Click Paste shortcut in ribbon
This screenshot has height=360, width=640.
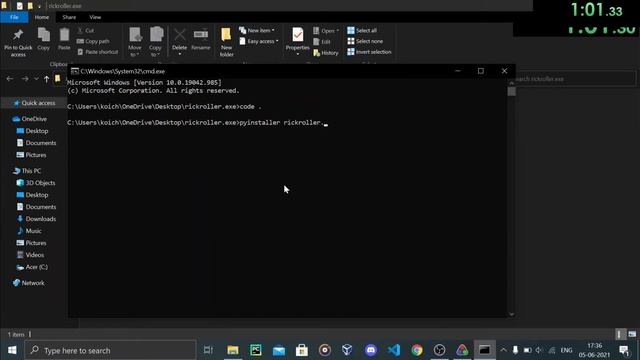point(98,52)
